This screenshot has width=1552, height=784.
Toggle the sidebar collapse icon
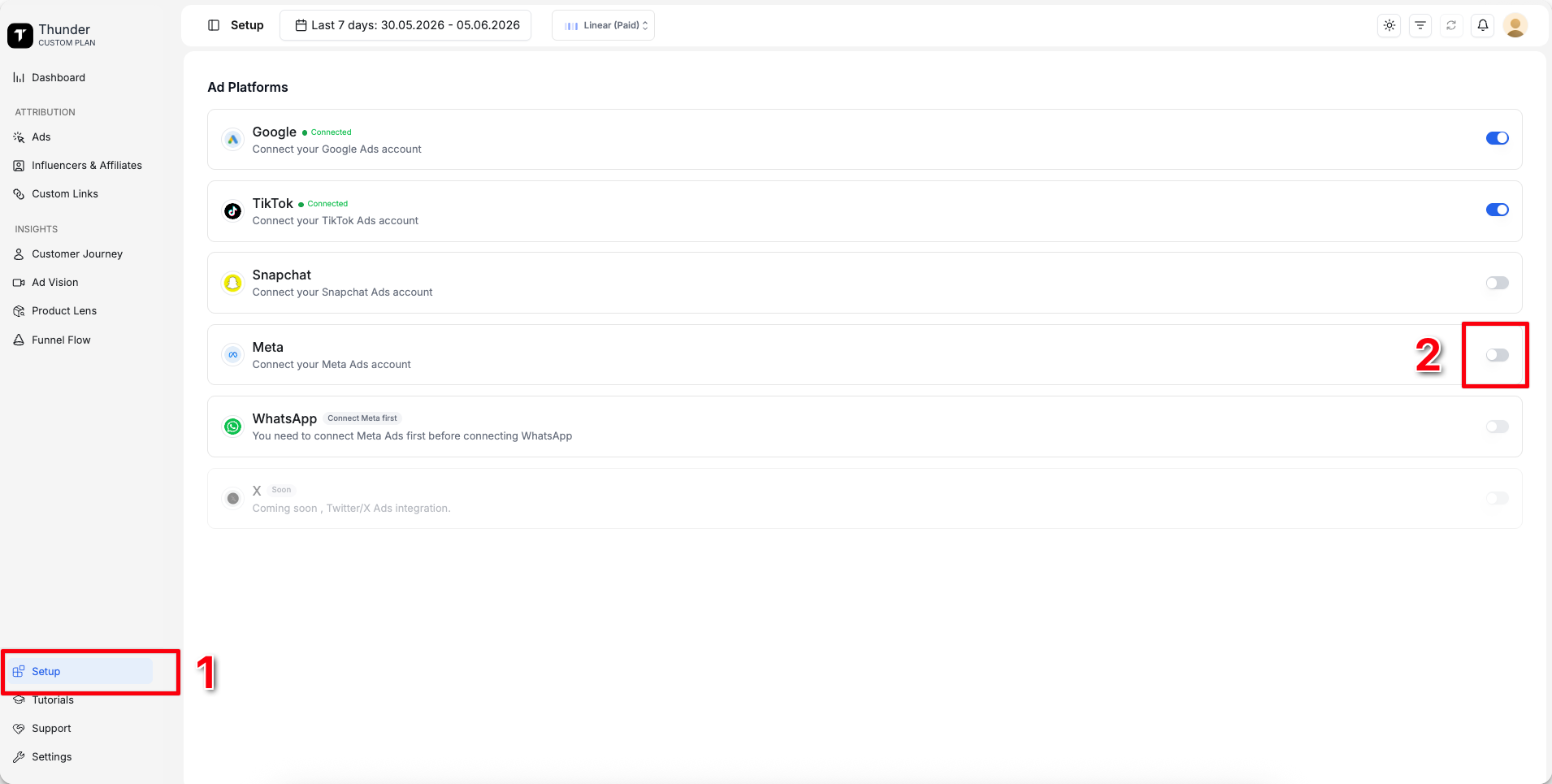pos(214,25)
